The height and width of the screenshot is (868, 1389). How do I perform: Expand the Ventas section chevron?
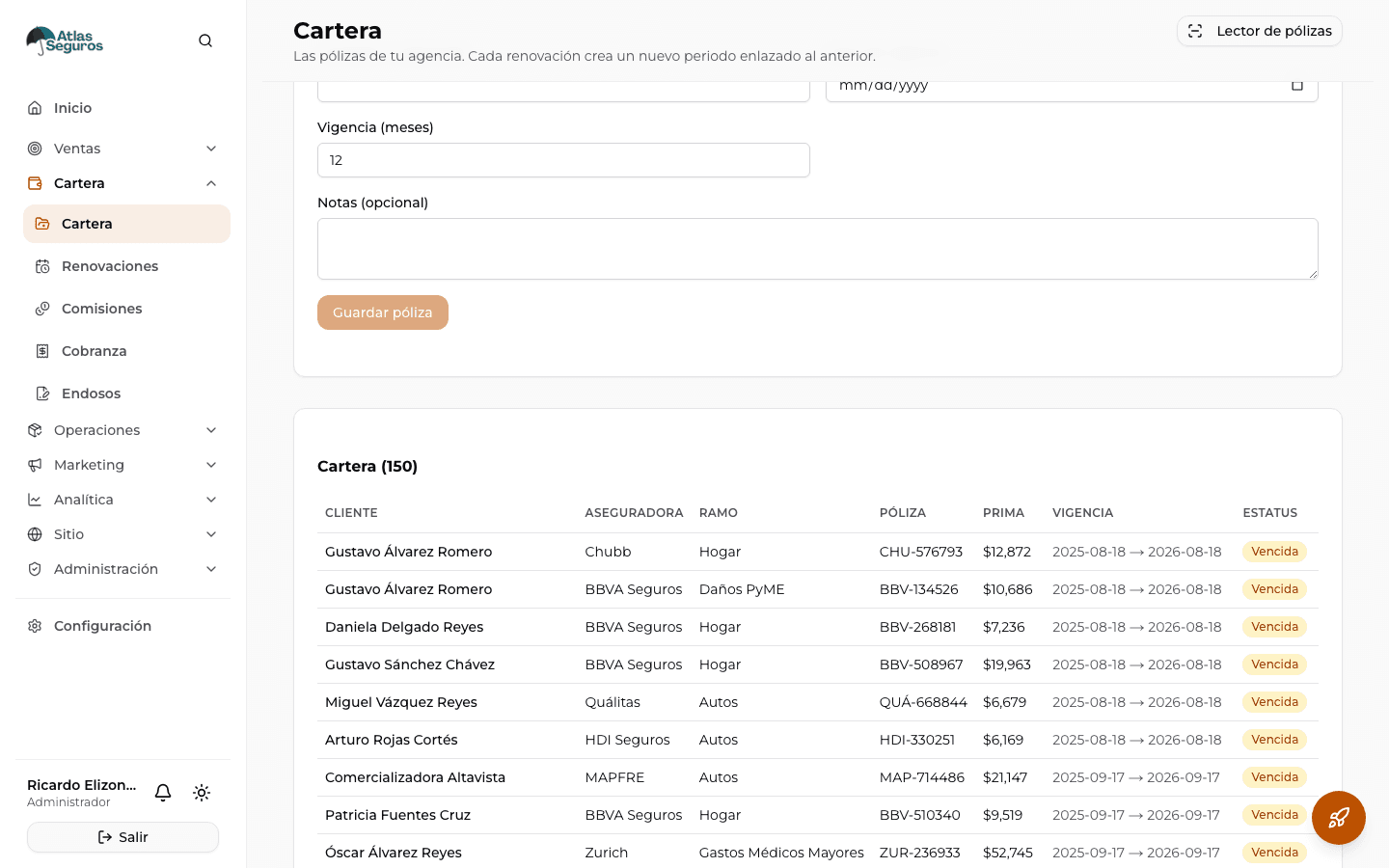(x=211, y=149)
